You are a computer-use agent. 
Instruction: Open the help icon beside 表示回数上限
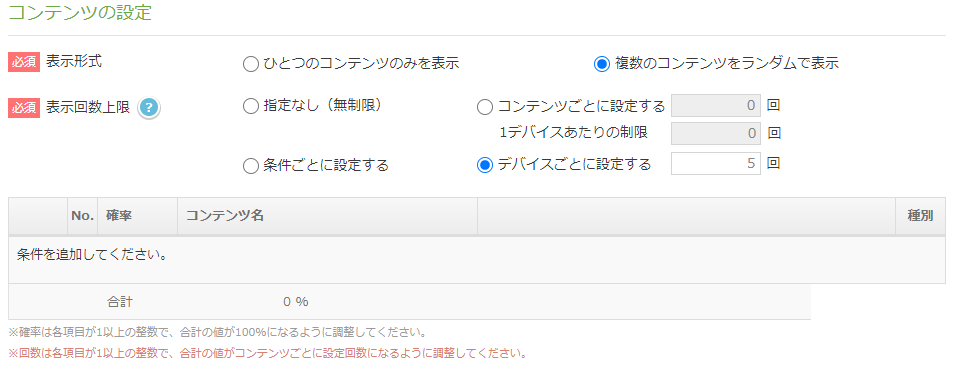pyautogui.click(x=148, y=108)
